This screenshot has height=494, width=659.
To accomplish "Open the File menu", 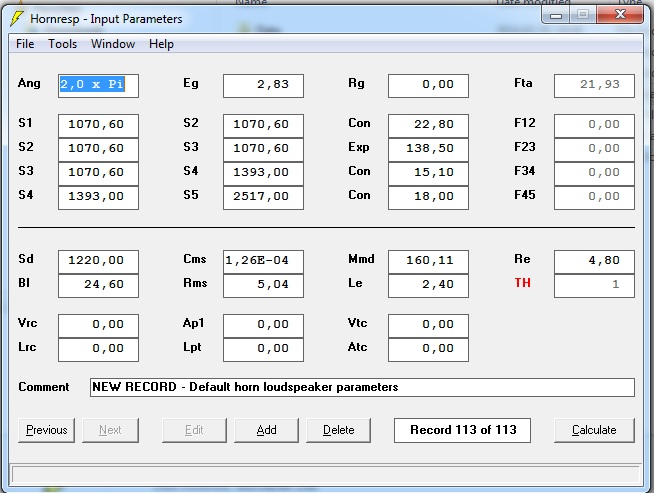I will [x=25, y=44].
